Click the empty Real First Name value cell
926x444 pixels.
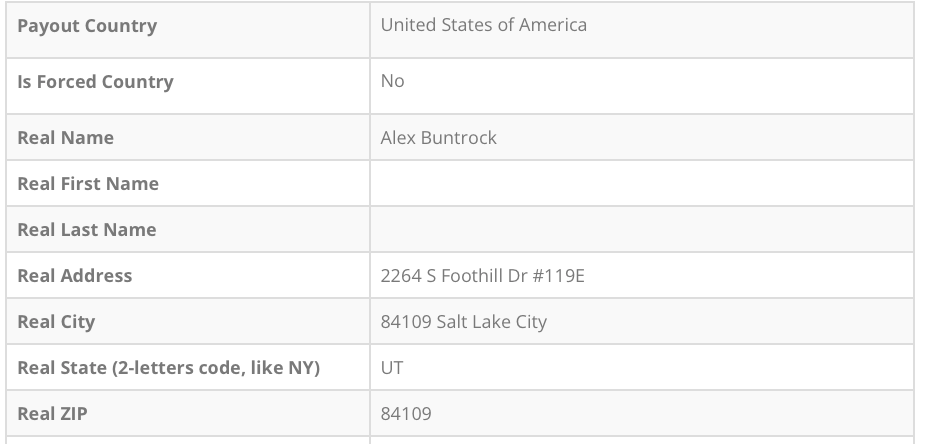(641, 184)
